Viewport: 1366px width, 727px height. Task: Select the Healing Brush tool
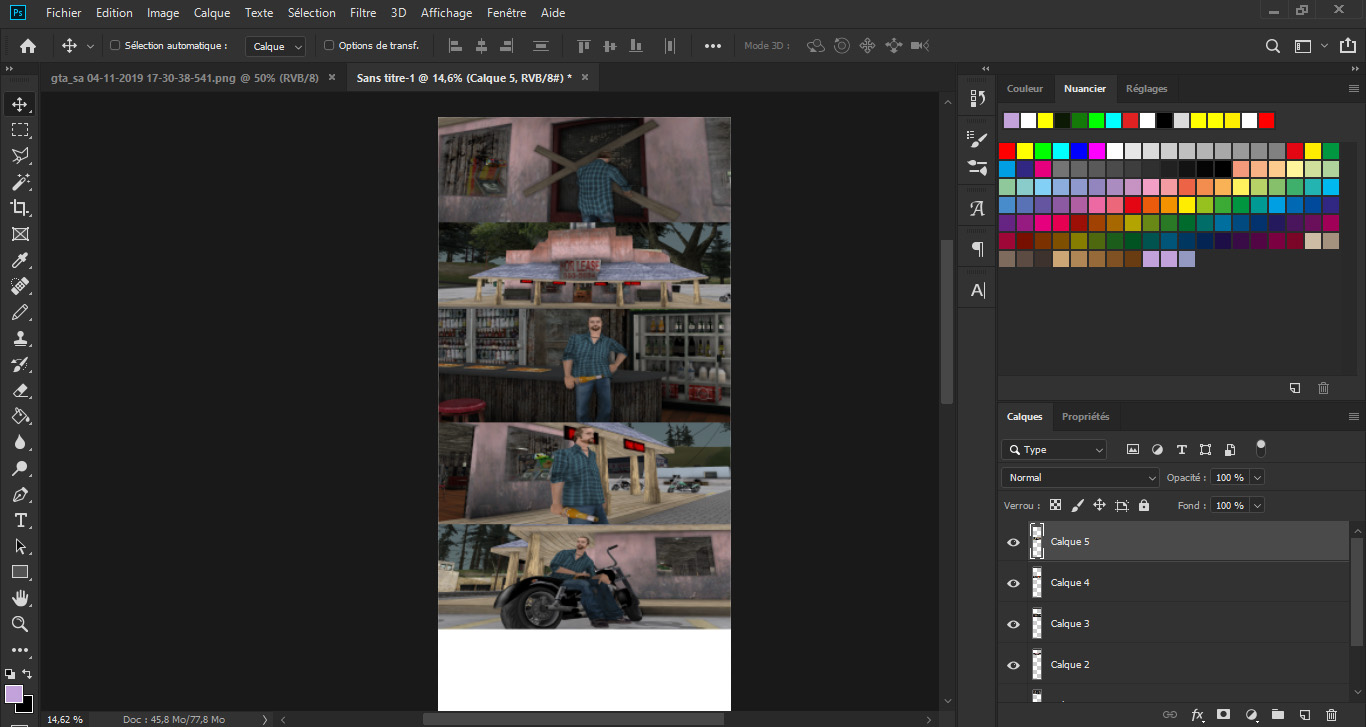(20, 286)
